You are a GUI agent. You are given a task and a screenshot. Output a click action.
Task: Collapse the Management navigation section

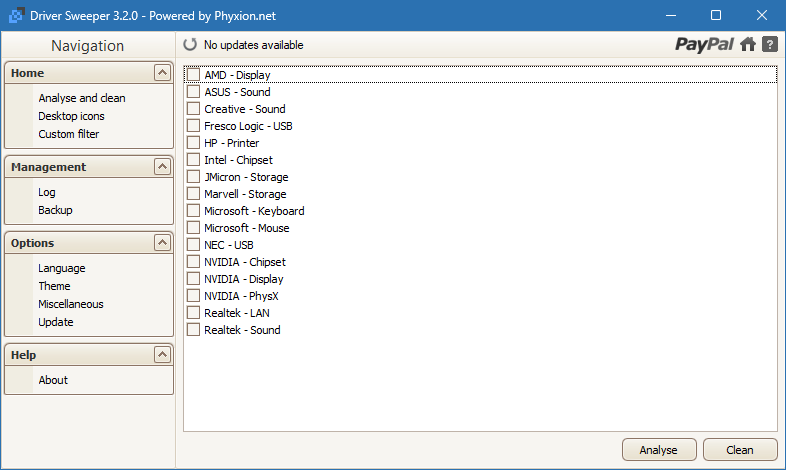(162, 167)
